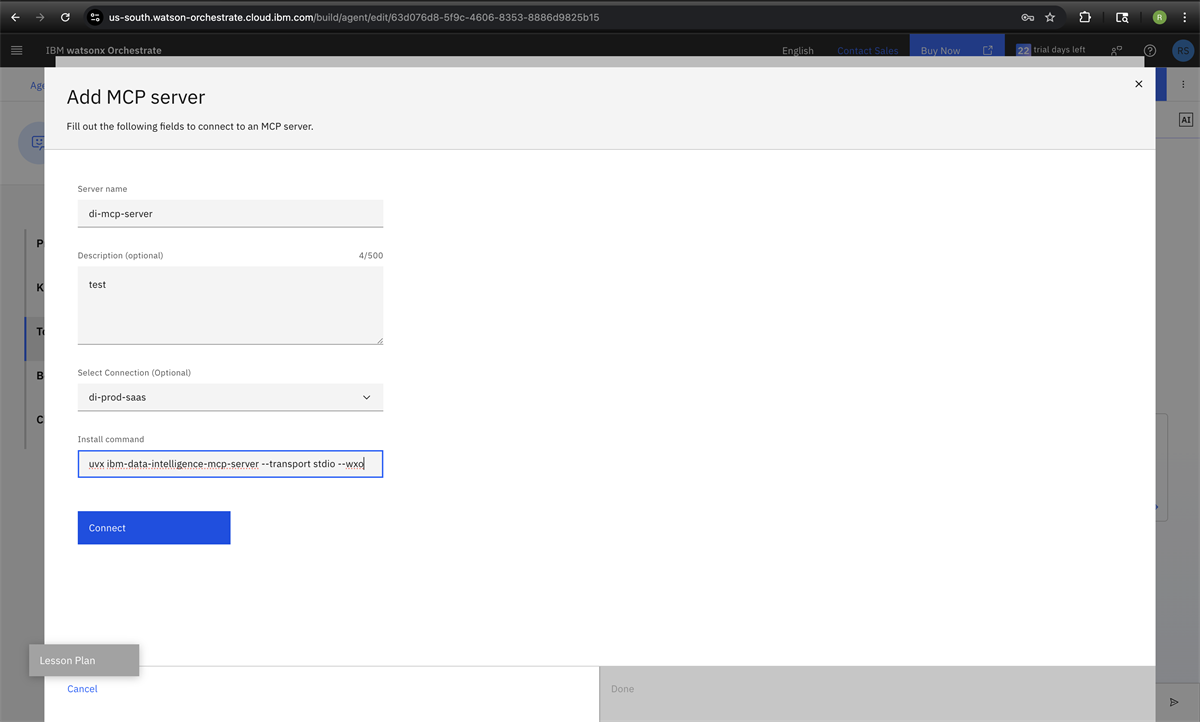Open the browser extensions puzzle icon
The image size is (1200, 722).
click(1085, 17)
